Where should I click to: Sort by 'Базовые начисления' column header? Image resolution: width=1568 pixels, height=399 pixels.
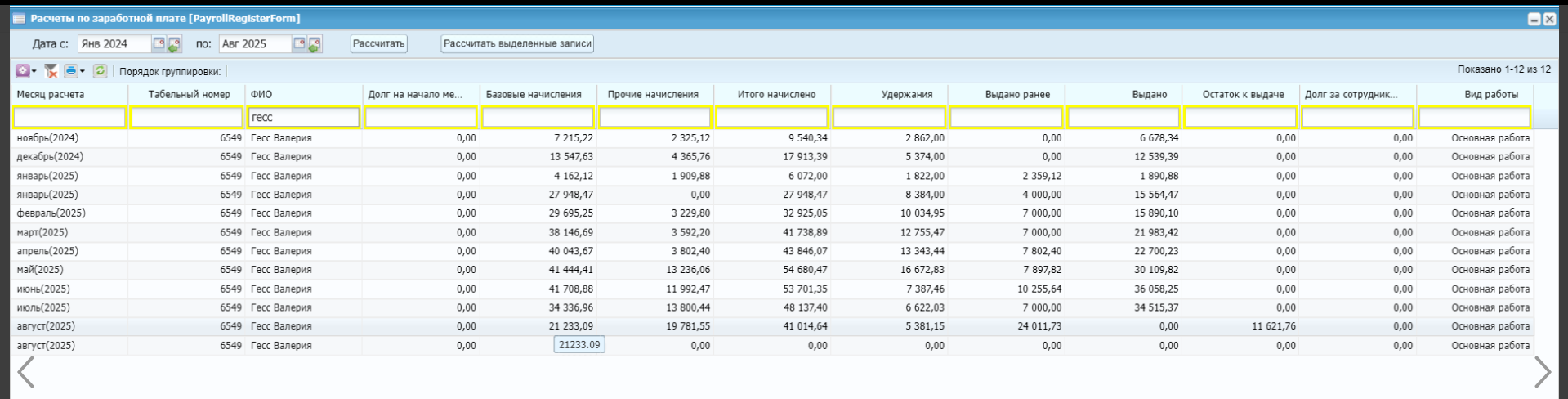[x=538, y=95]
